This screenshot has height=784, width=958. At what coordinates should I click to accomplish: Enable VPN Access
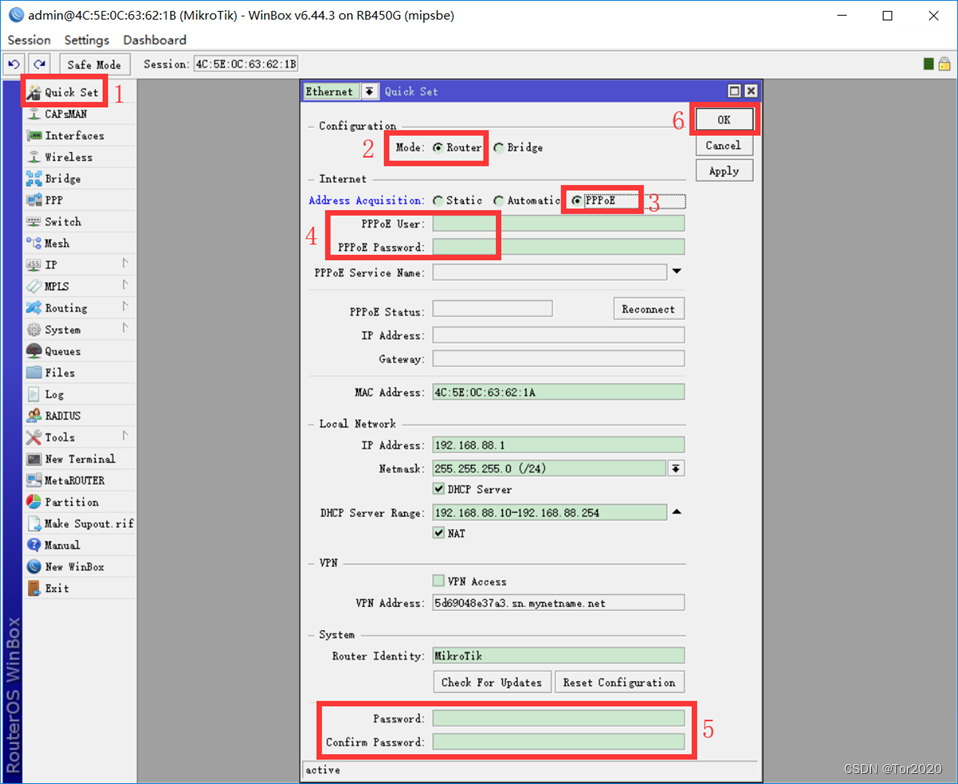(x=439, y=581)
